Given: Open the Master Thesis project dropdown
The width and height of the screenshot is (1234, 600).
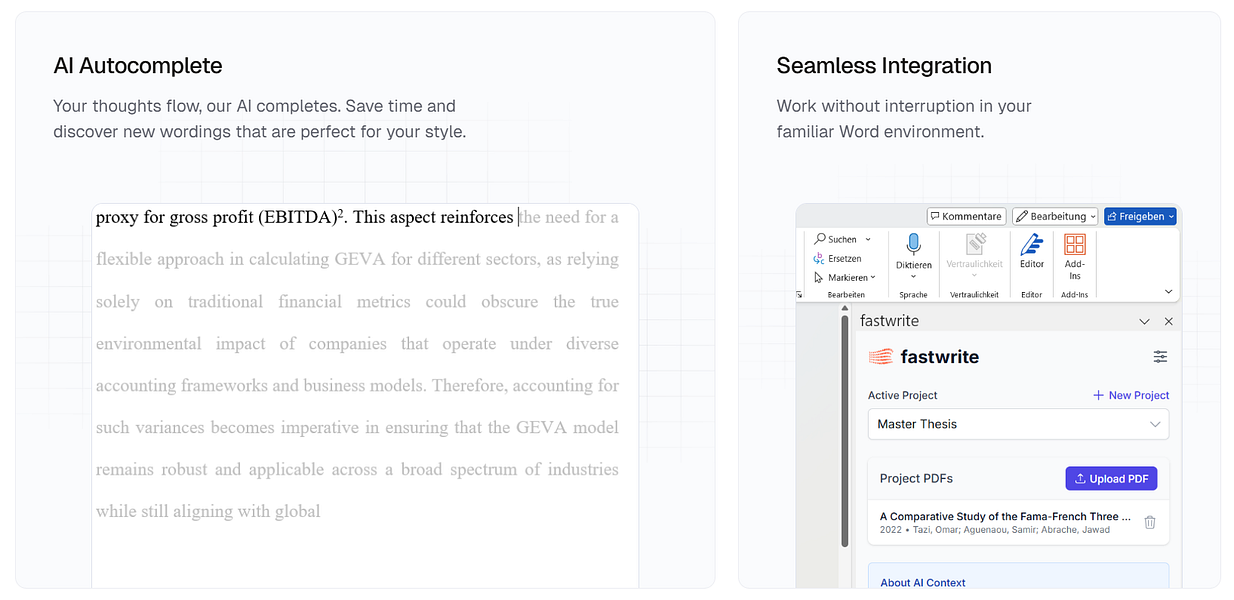Looking at the screenshot, I should [1018, 424].
